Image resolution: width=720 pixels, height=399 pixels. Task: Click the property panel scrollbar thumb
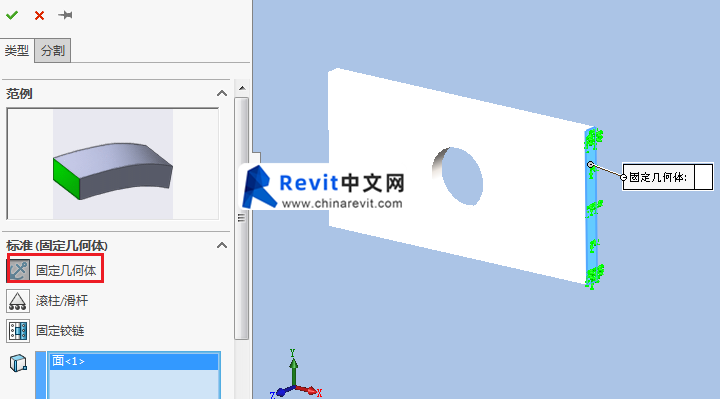pyautogui.click(x=242, y=218)
